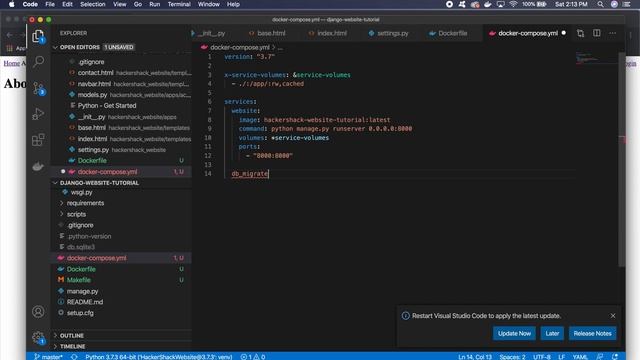
Task: Open the Run menu
Action: tap(154, 4)
